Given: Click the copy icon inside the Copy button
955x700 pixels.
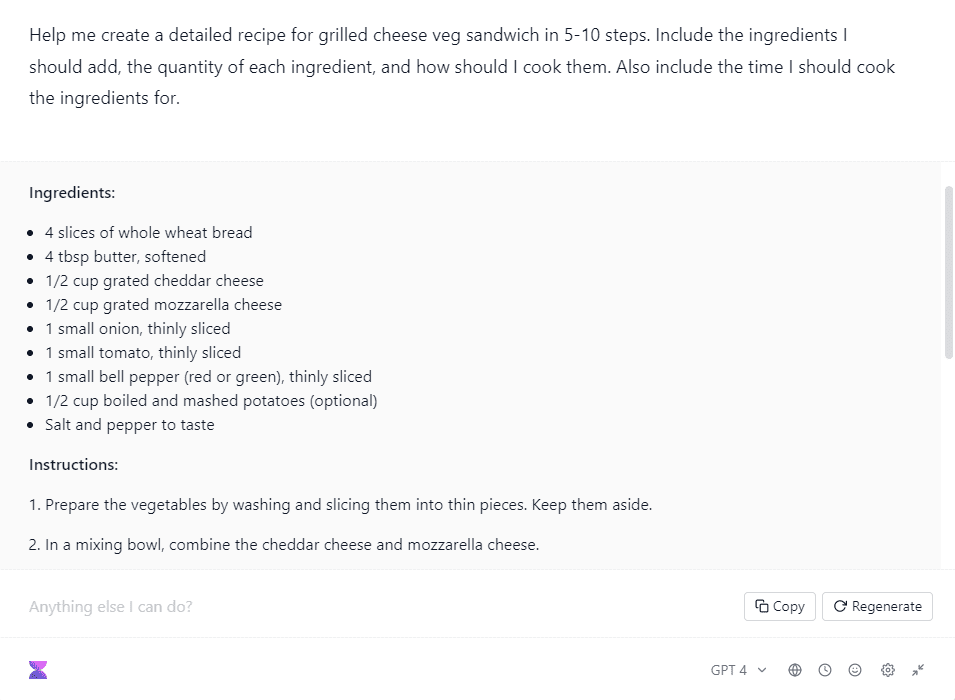Looking at the screenshot, I should click(762, 606).
